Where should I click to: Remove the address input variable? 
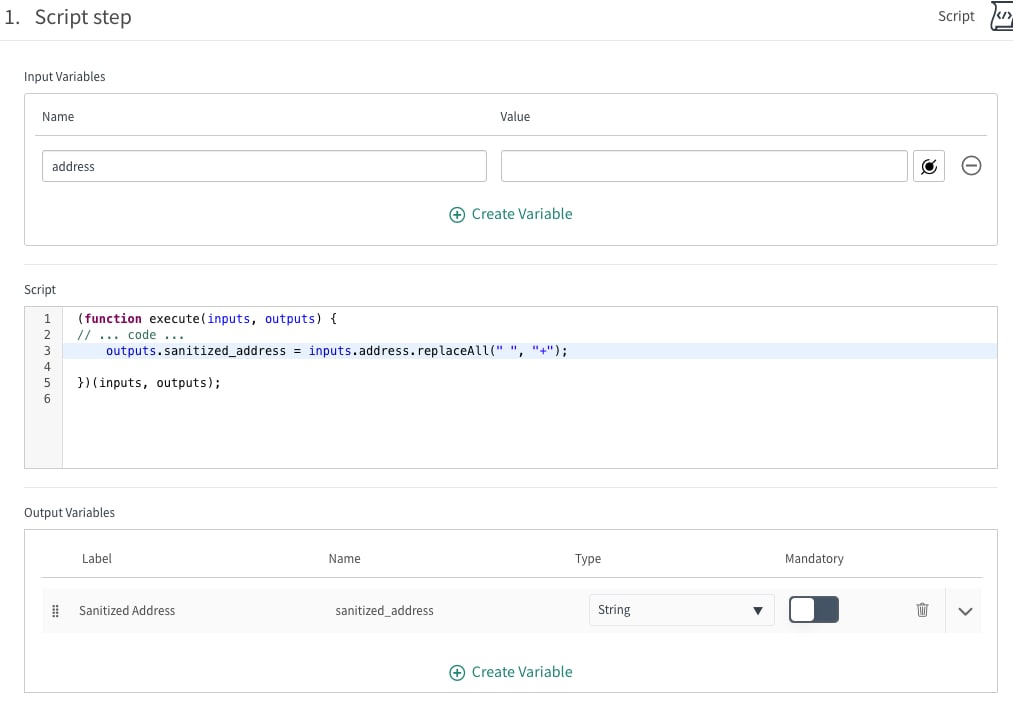(x=971, y=166)
